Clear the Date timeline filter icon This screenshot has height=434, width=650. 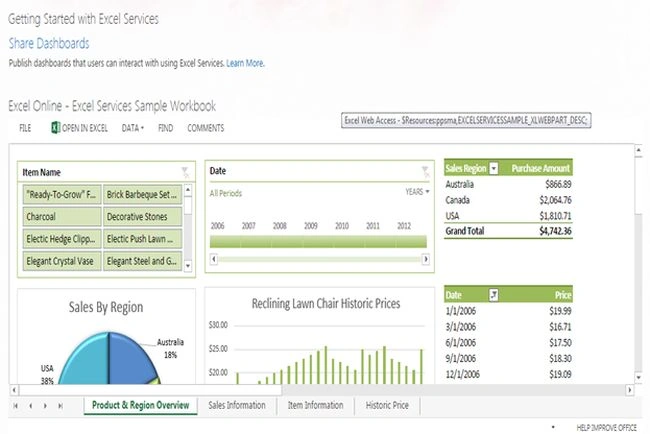click(425, 171)
